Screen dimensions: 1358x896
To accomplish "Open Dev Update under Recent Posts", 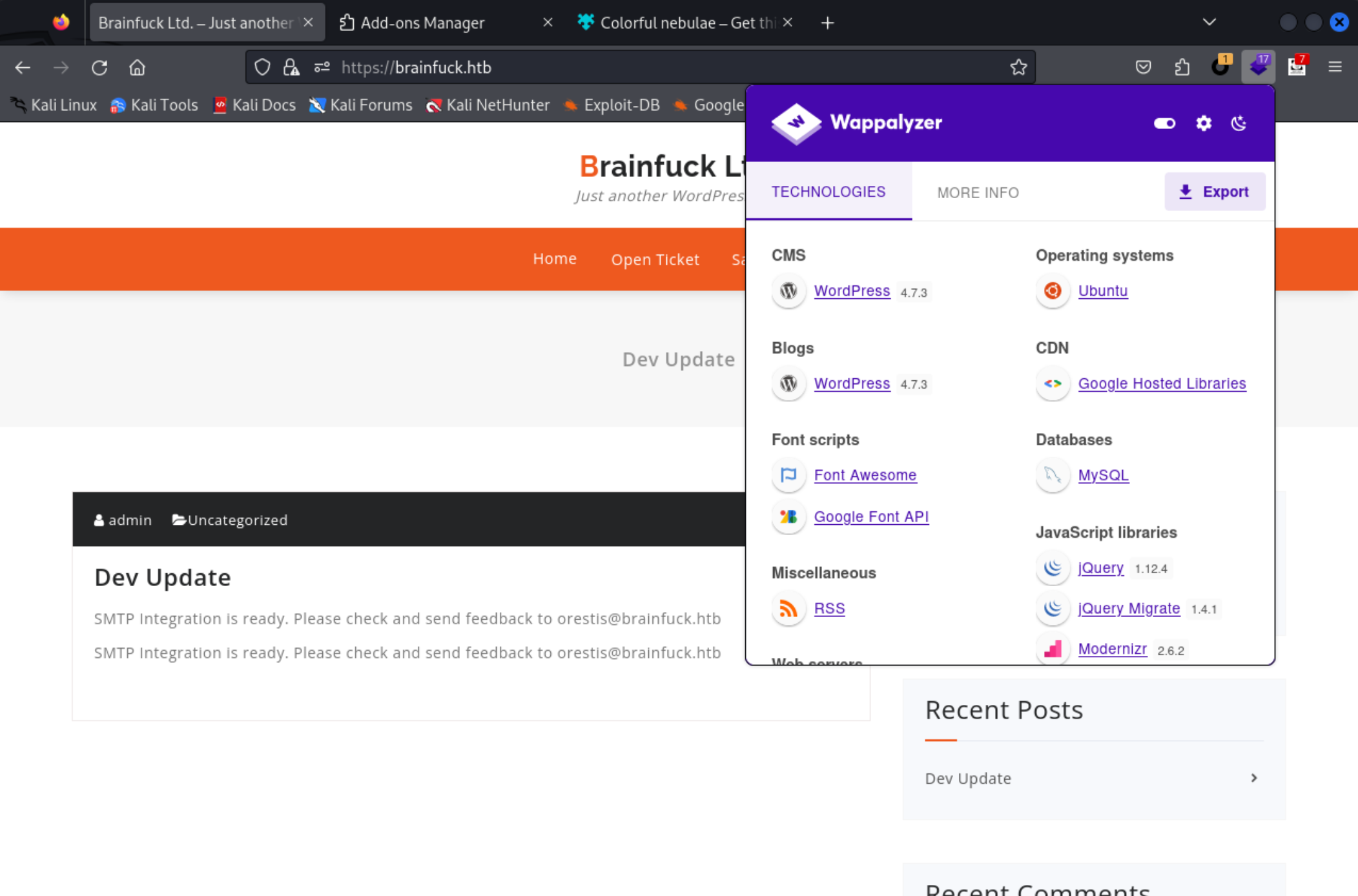I will point(968,779).
